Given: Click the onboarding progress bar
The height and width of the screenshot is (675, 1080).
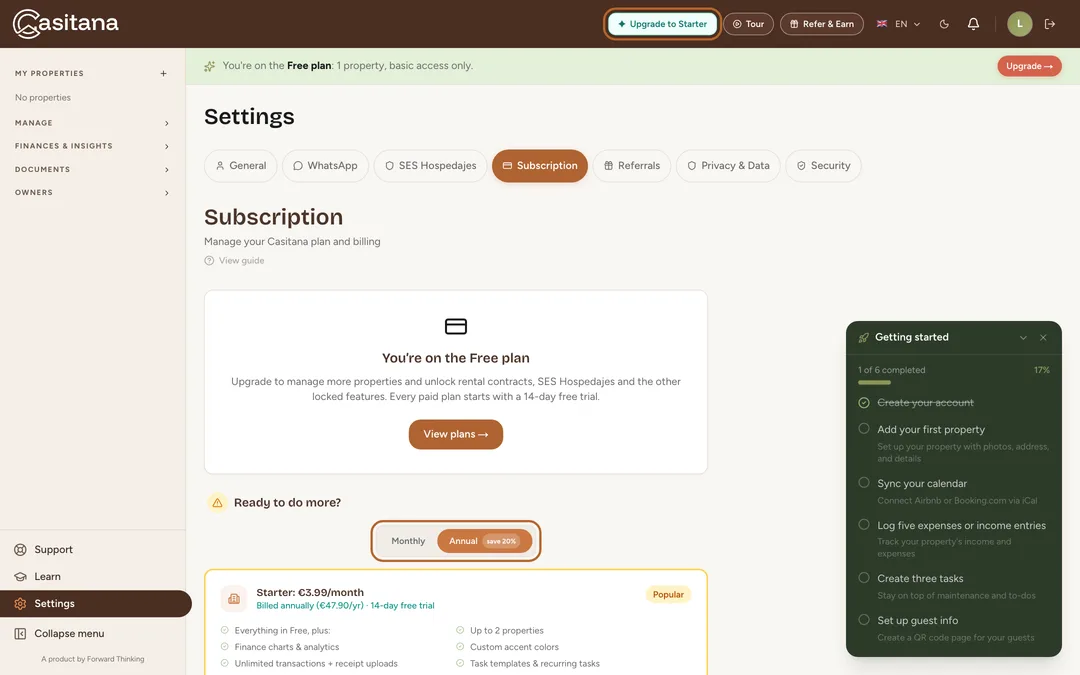Looking at the screenshot, I should coord(954,382).
